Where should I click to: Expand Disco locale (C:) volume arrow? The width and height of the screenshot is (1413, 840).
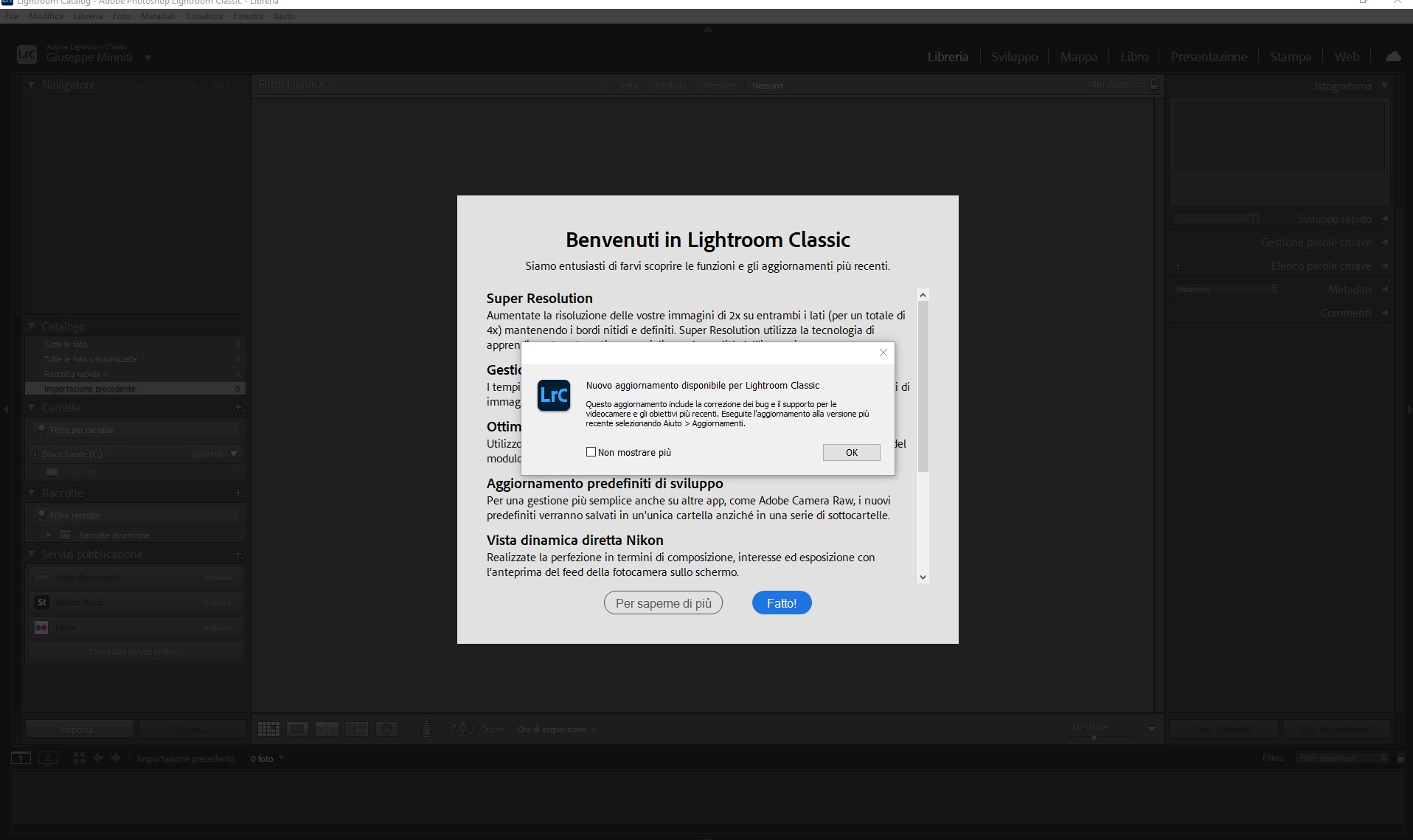234,454
